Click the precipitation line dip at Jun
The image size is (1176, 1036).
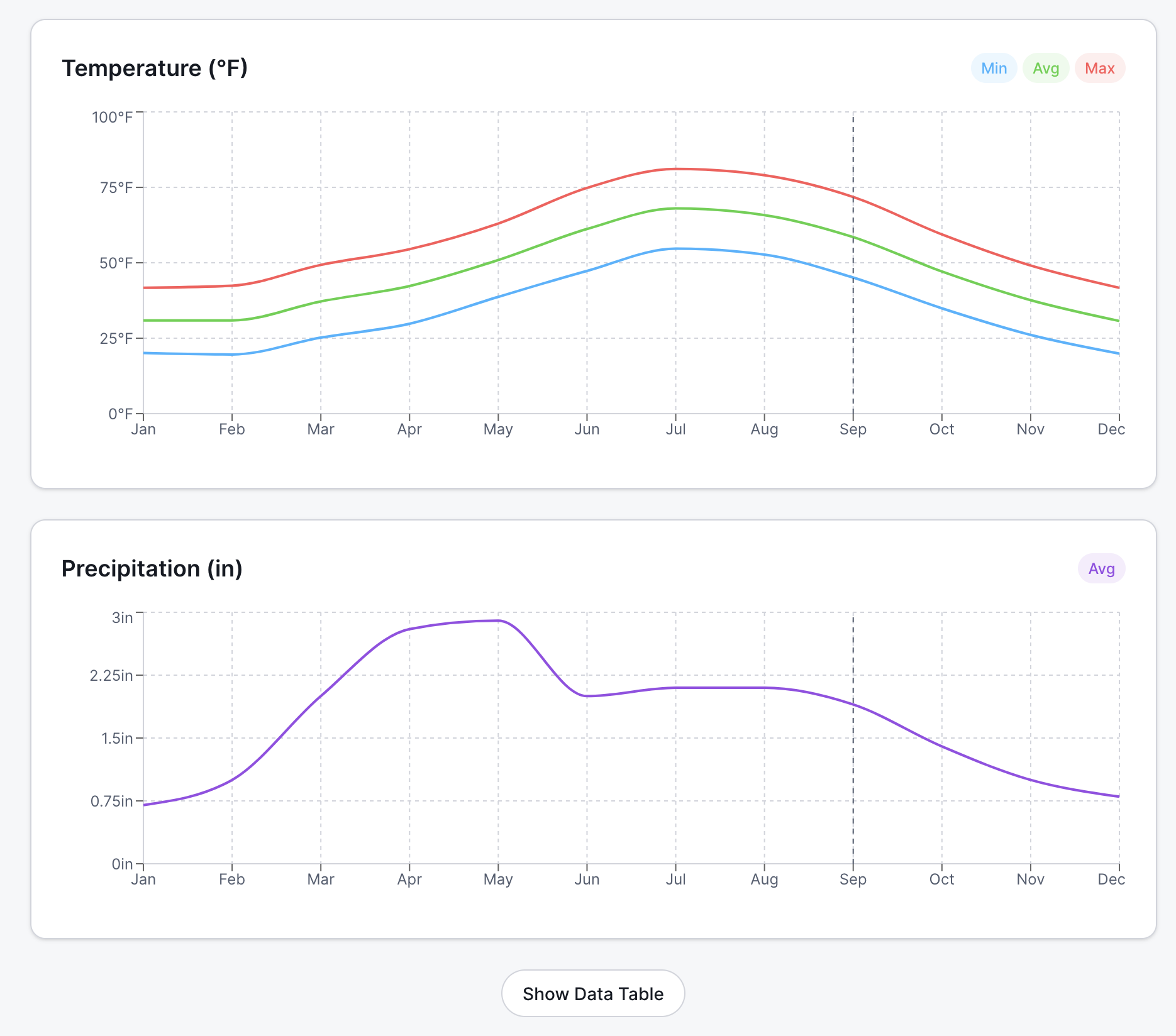(x=587, y=696)
